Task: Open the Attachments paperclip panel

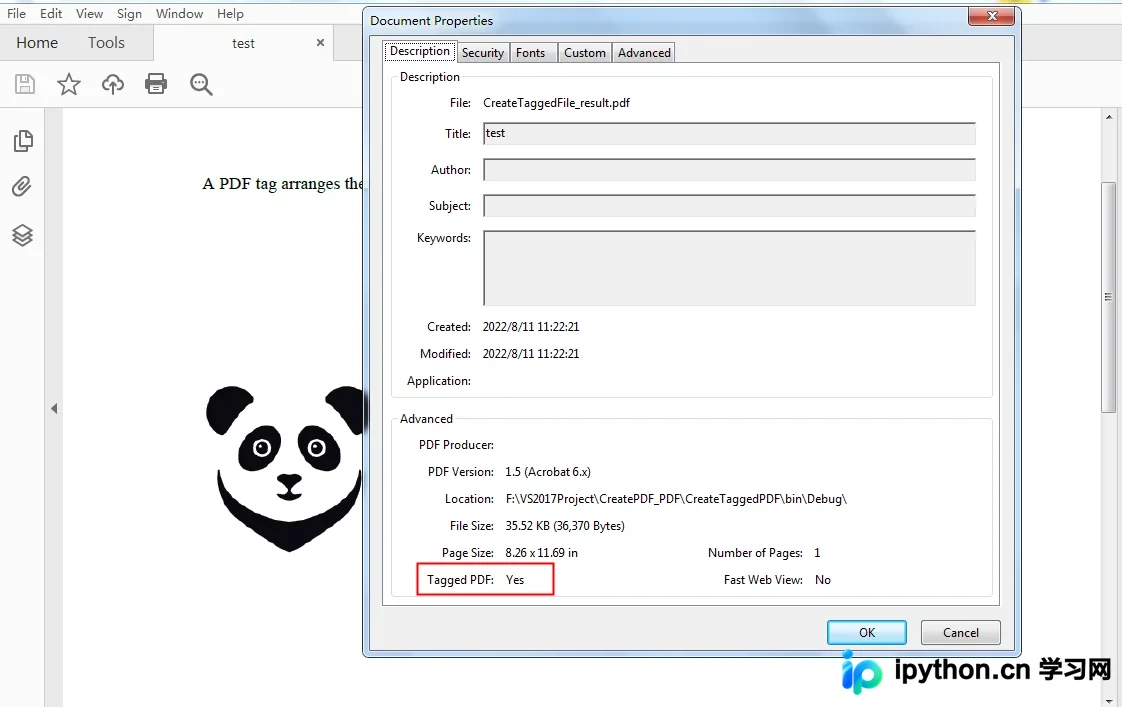Action: click(22, 187)
